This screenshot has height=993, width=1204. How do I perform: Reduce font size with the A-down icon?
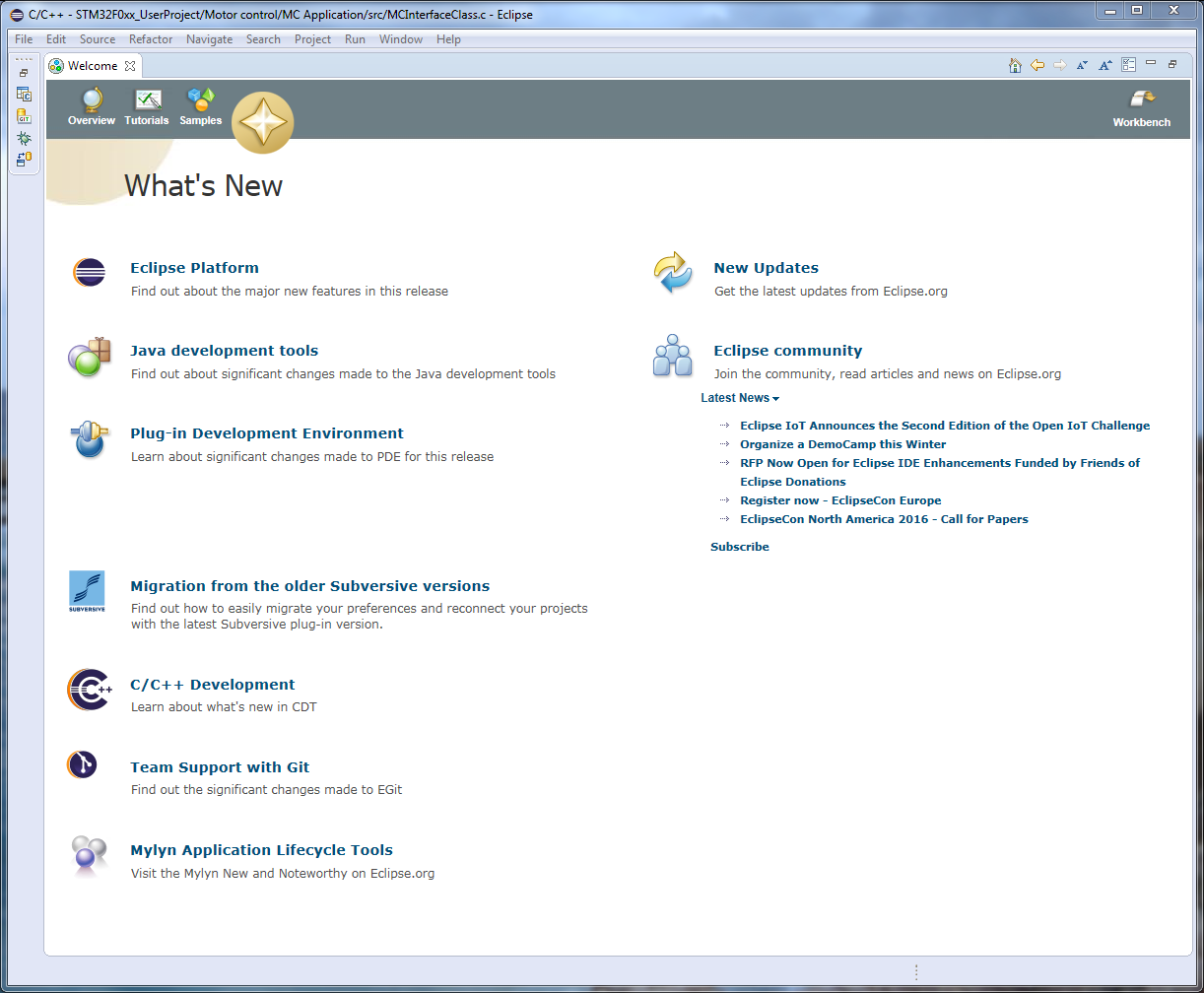tap(1082, 65)
